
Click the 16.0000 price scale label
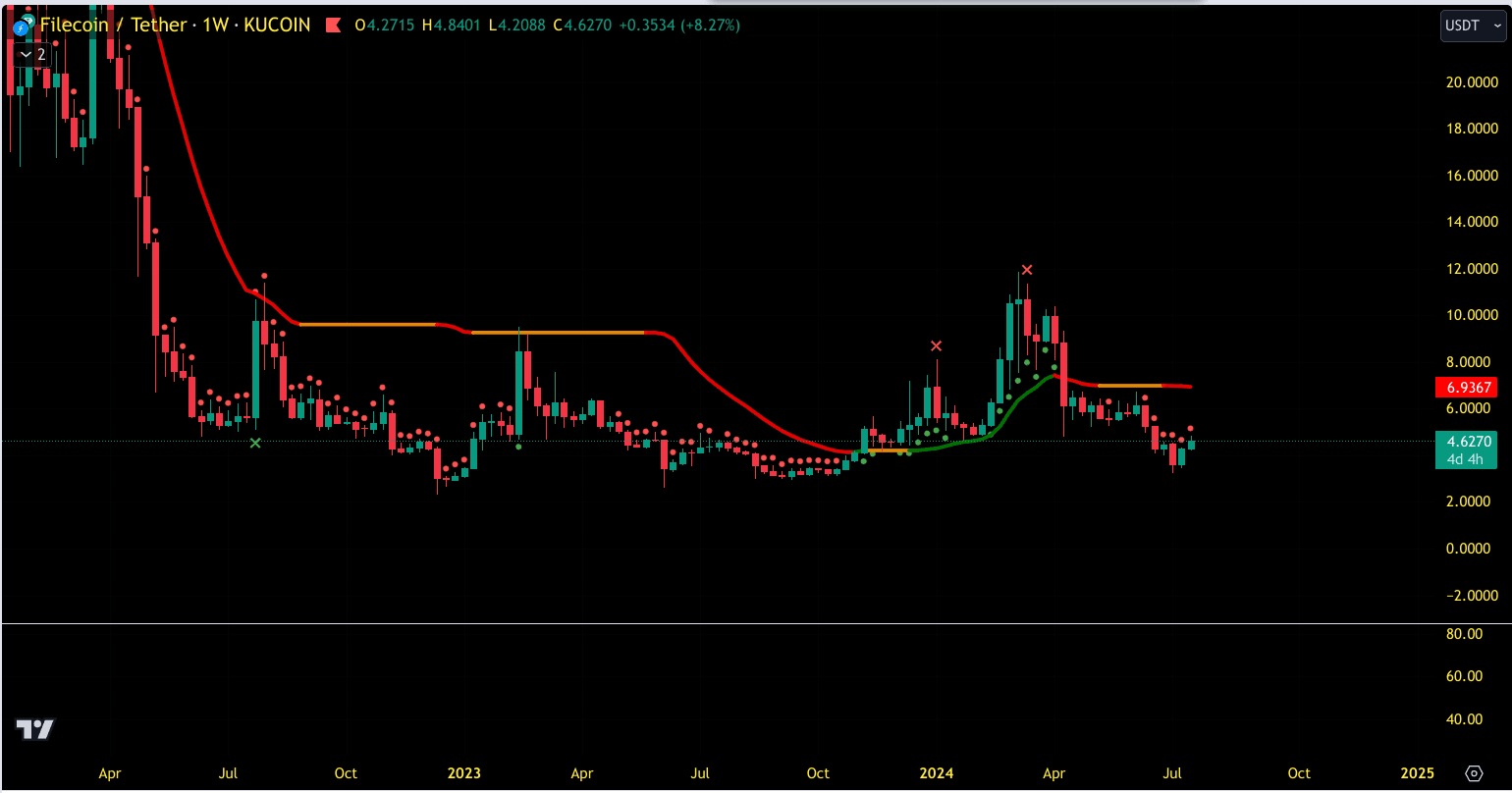1472,176
